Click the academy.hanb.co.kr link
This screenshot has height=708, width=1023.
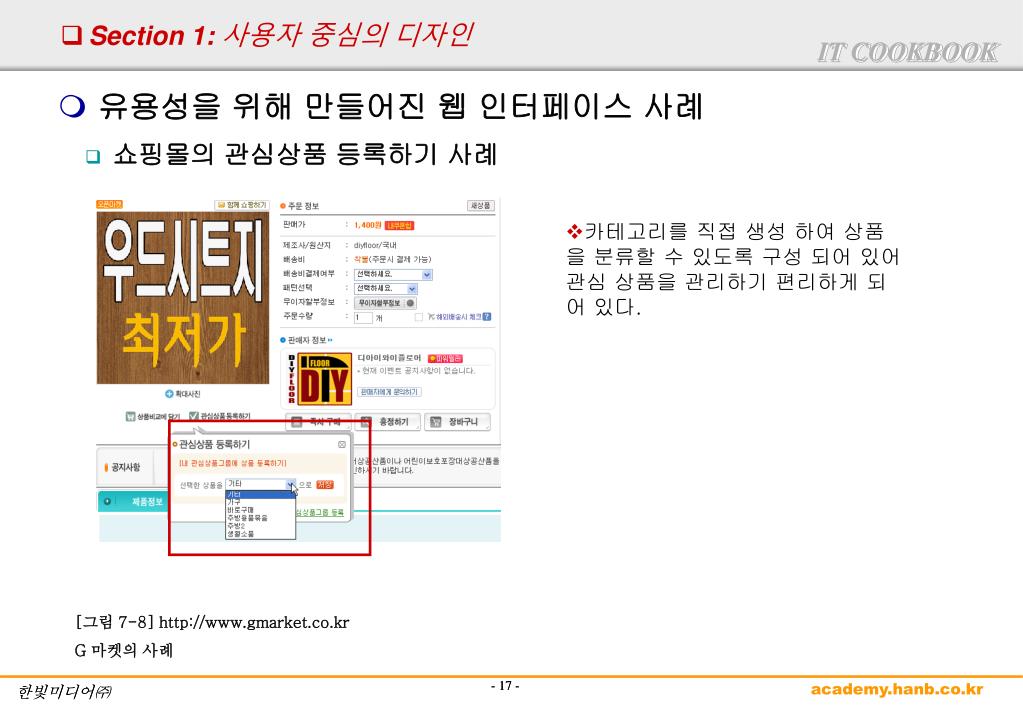[x=896, y=689]
